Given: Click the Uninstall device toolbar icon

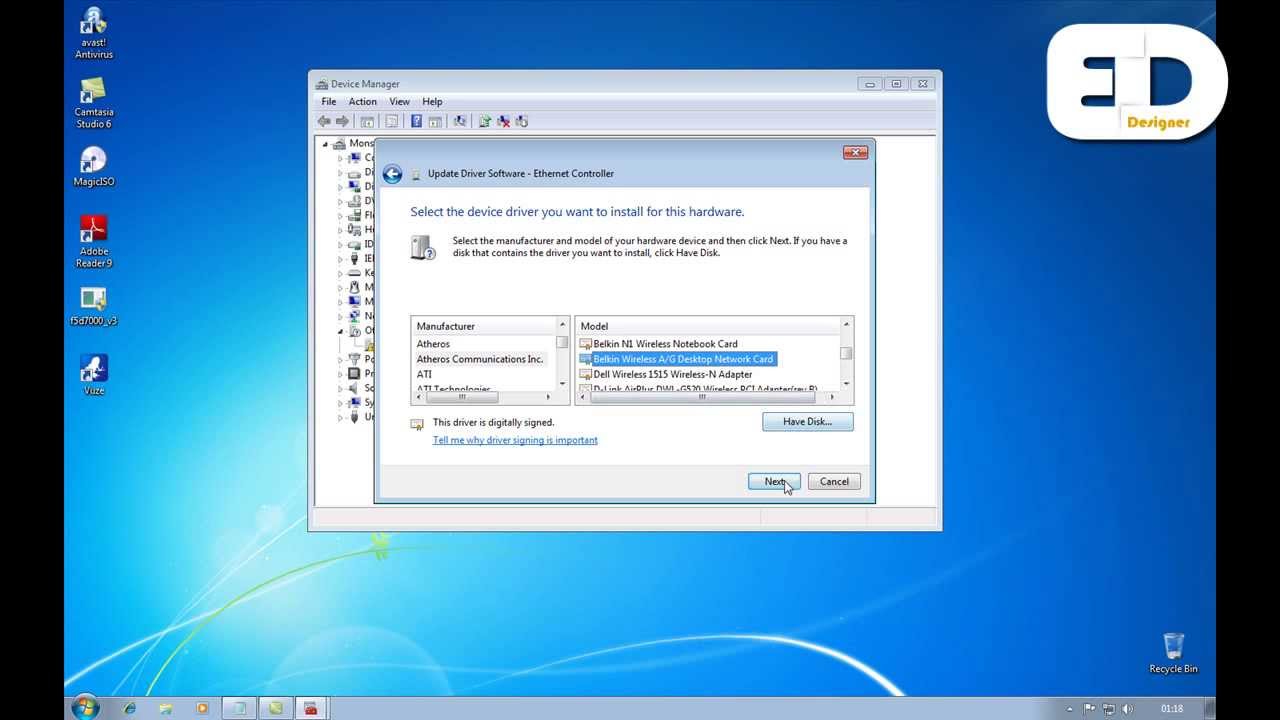Looking at the screenshot, I should click(x=503, y=121).
